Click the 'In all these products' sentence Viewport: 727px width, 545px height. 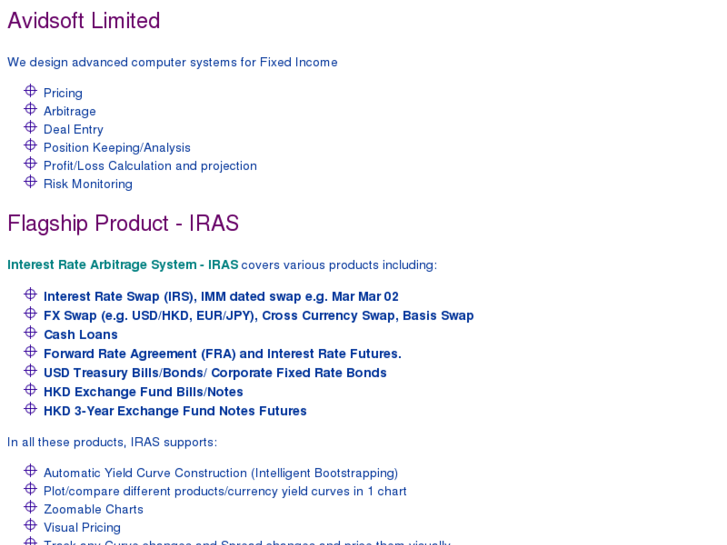(x=112, y=442)
